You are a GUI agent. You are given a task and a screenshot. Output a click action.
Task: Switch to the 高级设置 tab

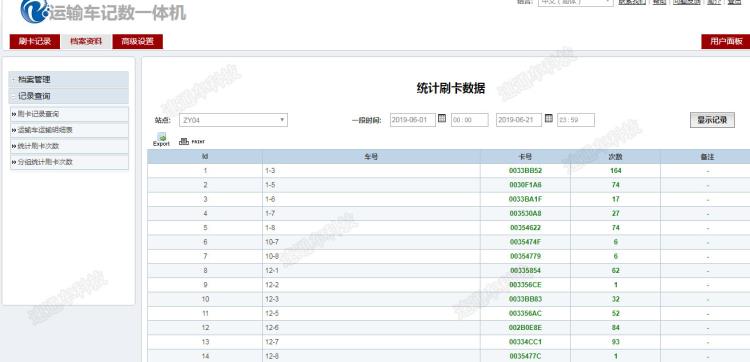pos(138,42)
